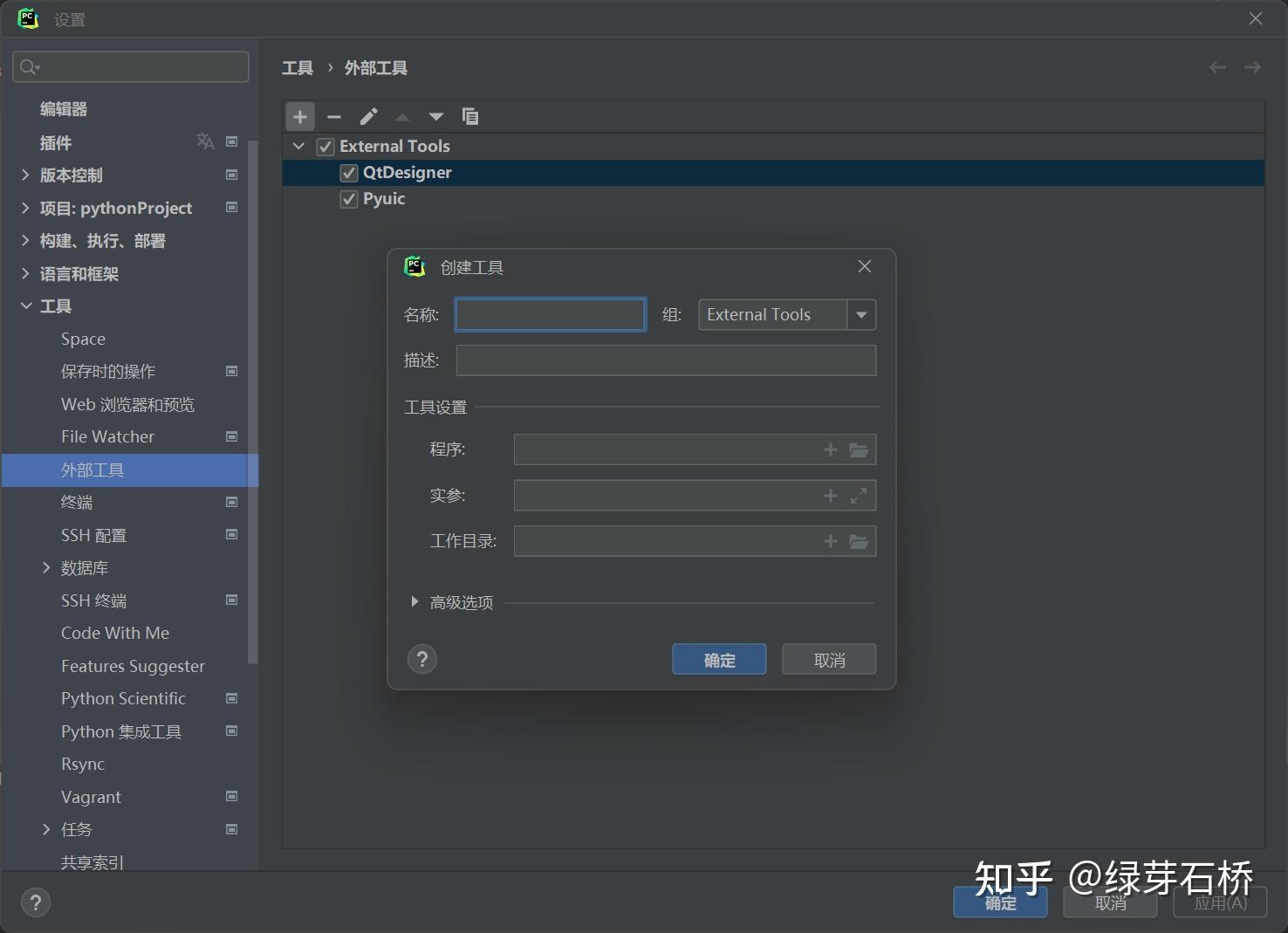The width and height of the screenshot is (1288, 933).
Task: Expand the 高级选项 section
Action: pos(414,601)
